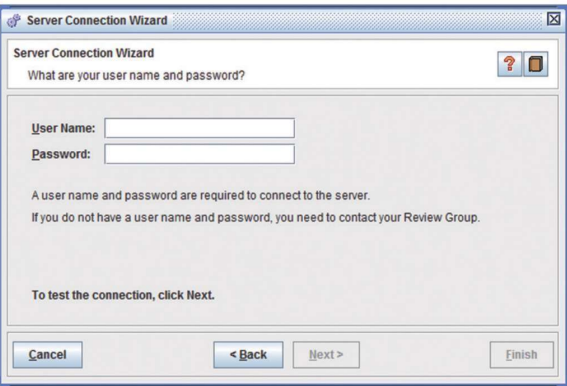Open the handbook book icon
The height and width of the screenshot is (386, 567).
[536, 64]
